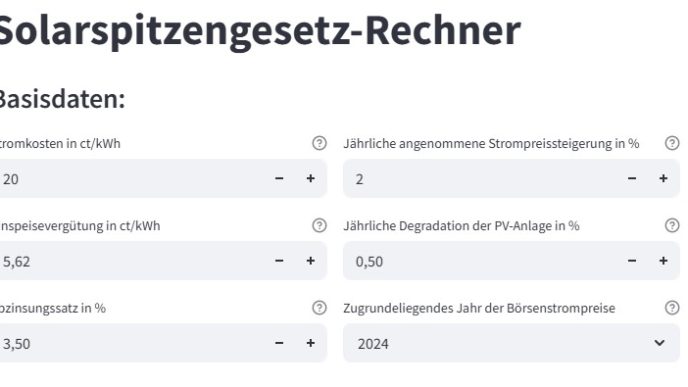Click help icon for Jährliche Strompreissteigerung
This screenshot has width=688, height=387.
pyautogui.click(x=672, y=143)
